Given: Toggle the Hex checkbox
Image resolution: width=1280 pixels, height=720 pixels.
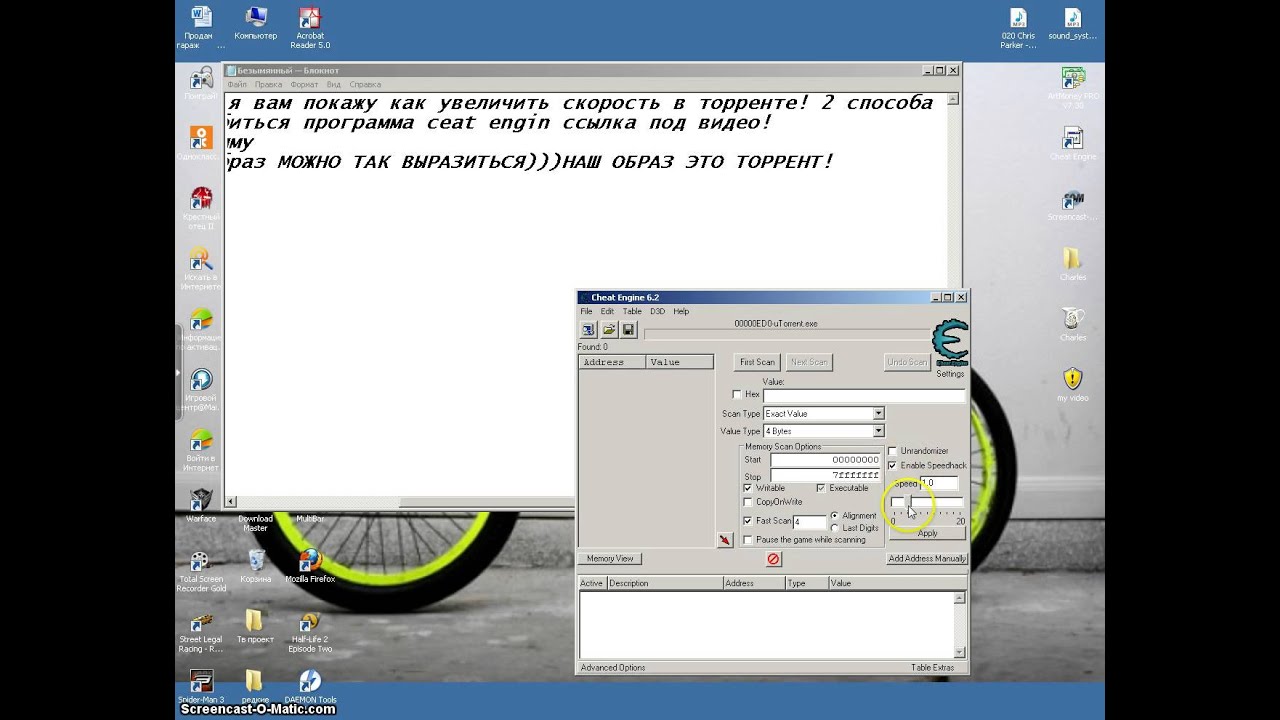Looking at the screenshot, I should 737,395.
